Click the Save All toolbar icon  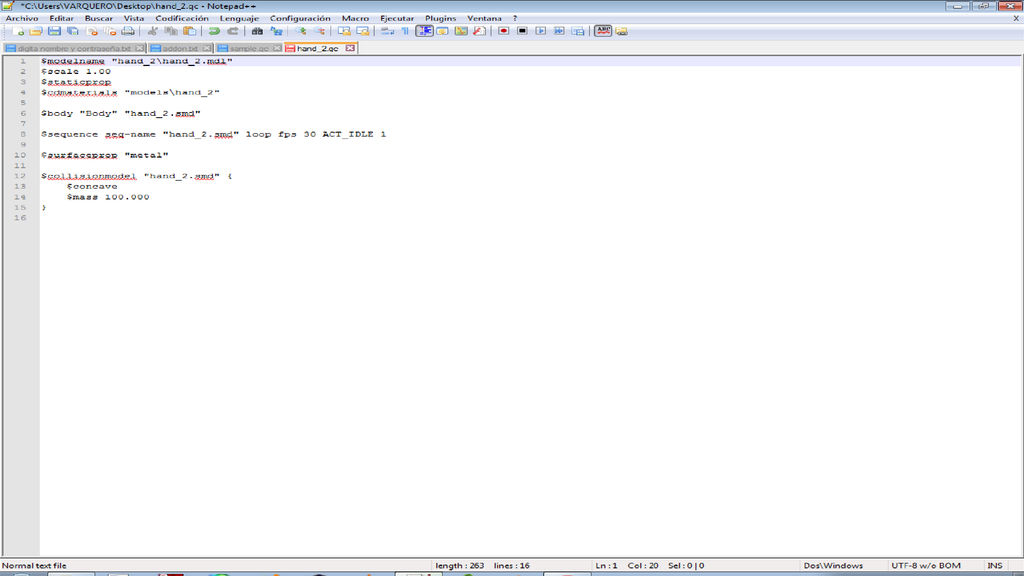[72, 31]
